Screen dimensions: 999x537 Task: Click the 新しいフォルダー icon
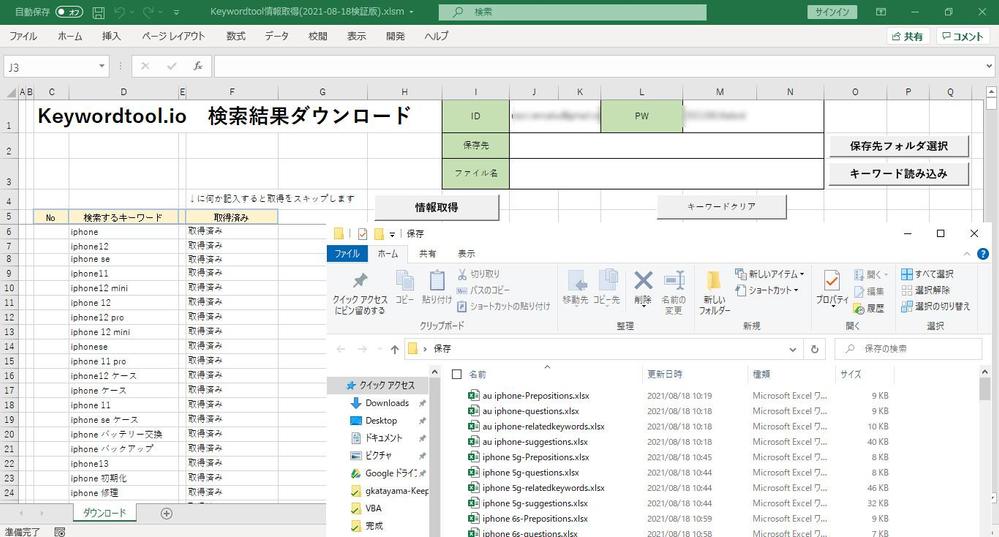pyautogui.click(x=714, y=281)
